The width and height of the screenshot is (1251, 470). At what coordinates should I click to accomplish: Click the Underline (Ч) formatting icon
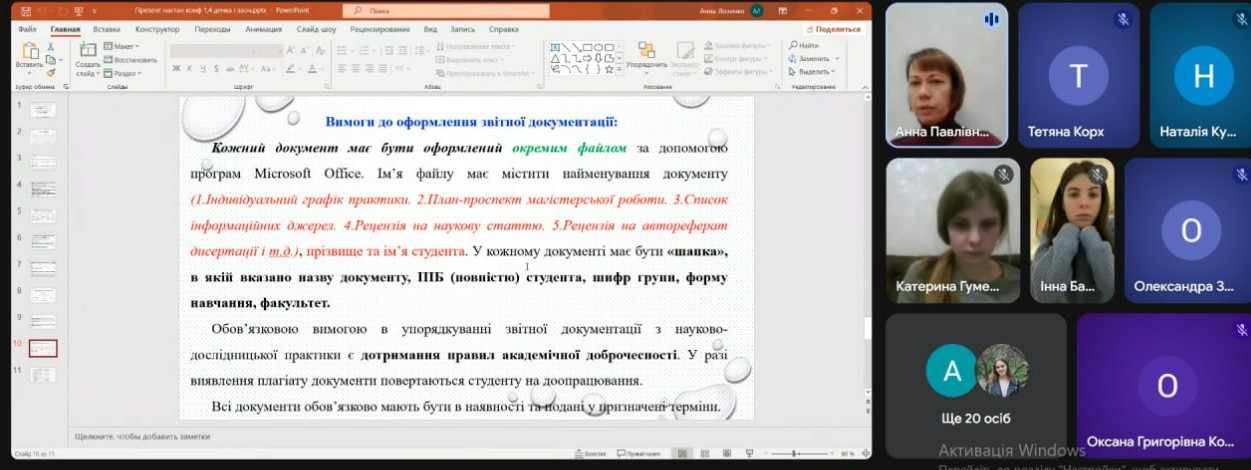(203, 69)
